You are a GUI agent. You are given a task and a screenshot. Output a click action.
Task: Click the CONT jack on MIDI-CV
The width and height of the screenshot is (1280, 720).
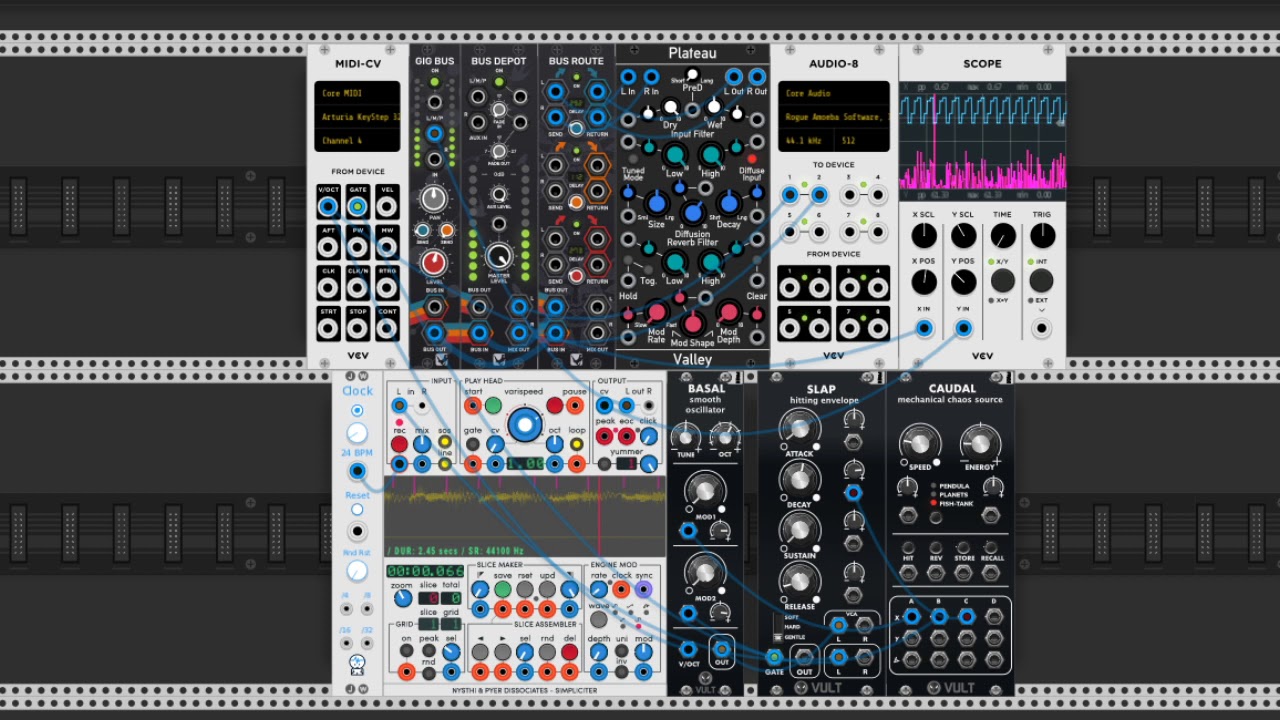387,328
